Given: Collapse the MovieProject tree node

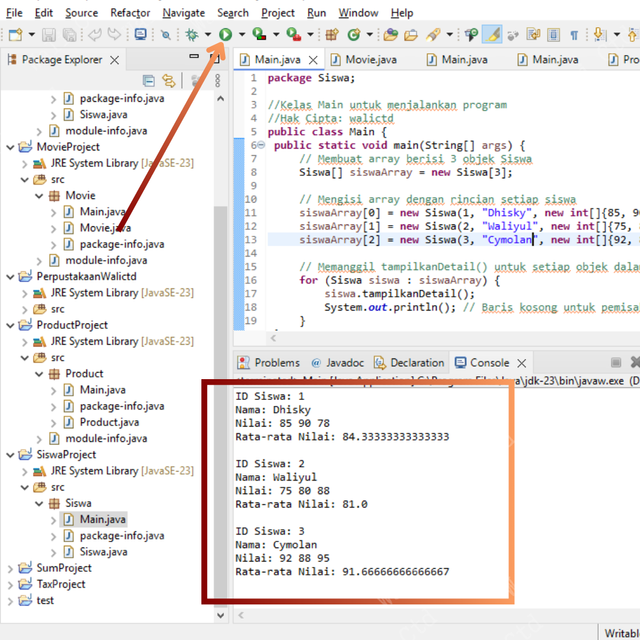Looking at the screenshot, I should [x=11, y=147].
